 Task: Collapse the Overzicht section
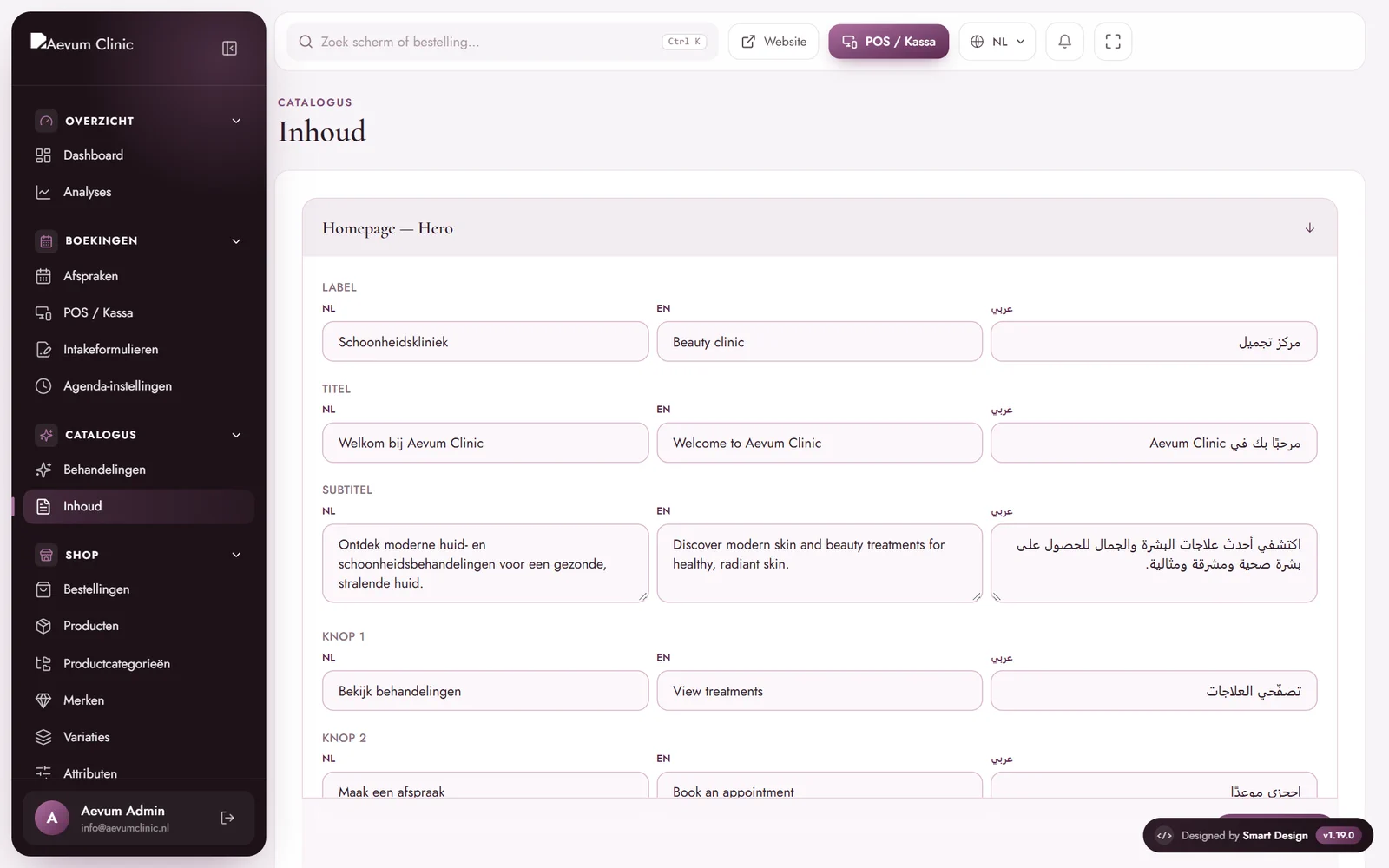[x=236, y=121]
